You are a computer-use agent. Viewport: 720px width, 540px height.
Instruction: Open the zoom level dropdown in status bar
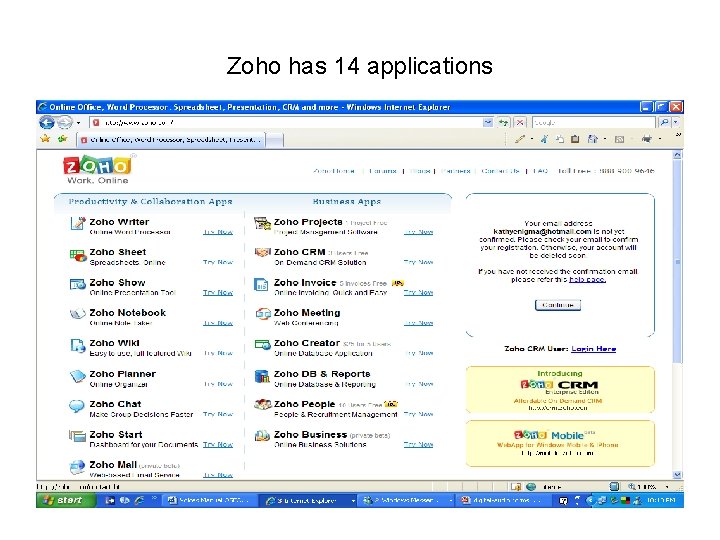tap(667, 487)
